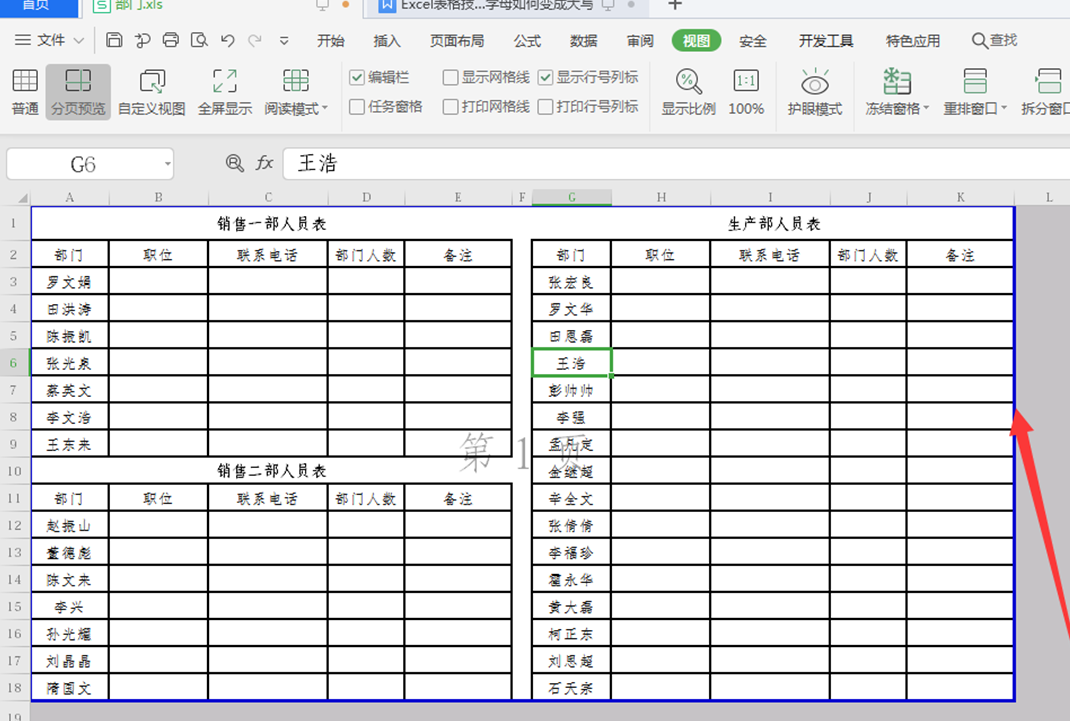Click the Name Box showing G6
The height and width of the screenshot is (721, 1070).
tap(83, 164)
